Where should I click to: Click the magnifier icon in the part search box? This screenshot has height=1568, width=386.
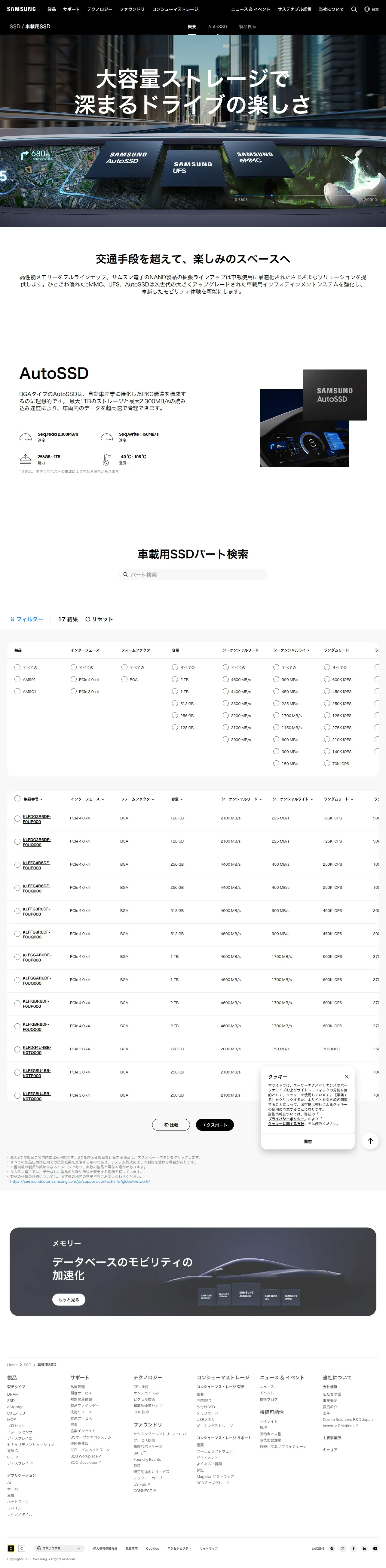point(126,575)
